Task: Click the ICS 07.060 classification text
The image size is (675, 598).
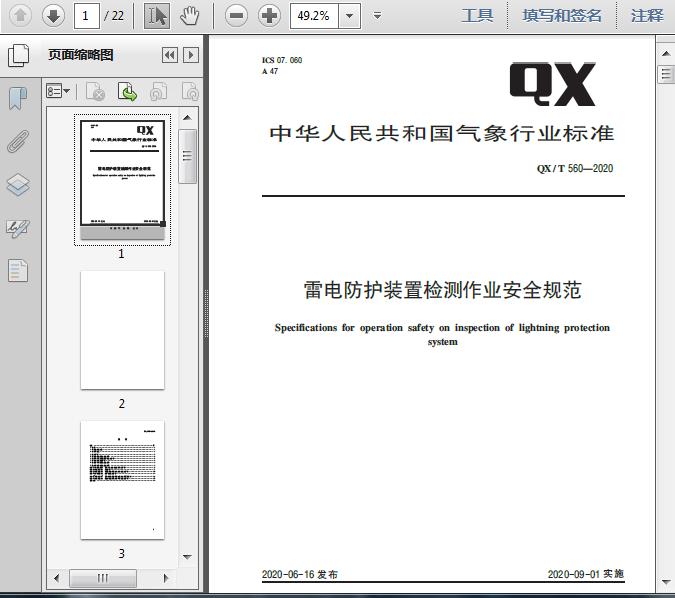Action: (282, 60)
